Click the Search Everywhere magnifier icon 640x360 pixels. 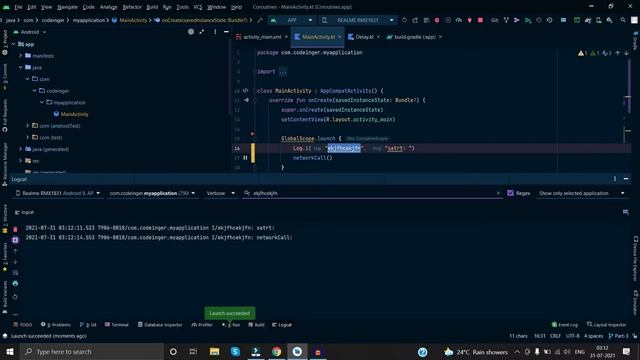pos(623,20)
